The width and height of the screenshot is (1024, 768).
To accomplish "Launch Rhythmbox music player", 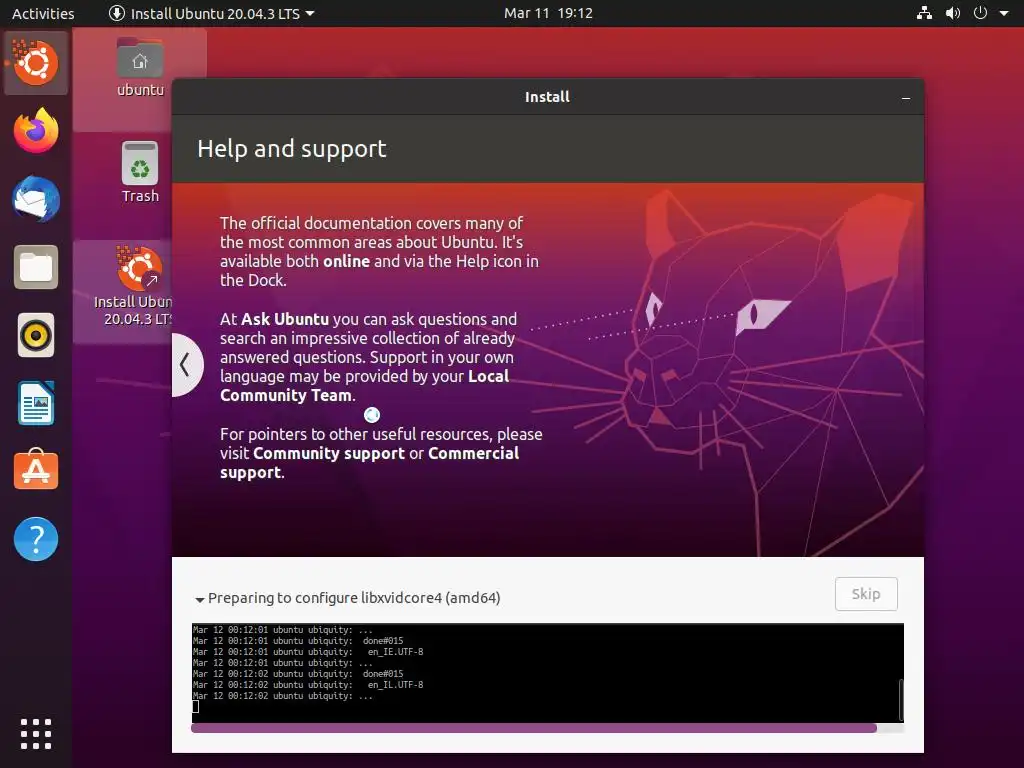I will [x=36, y=335].
